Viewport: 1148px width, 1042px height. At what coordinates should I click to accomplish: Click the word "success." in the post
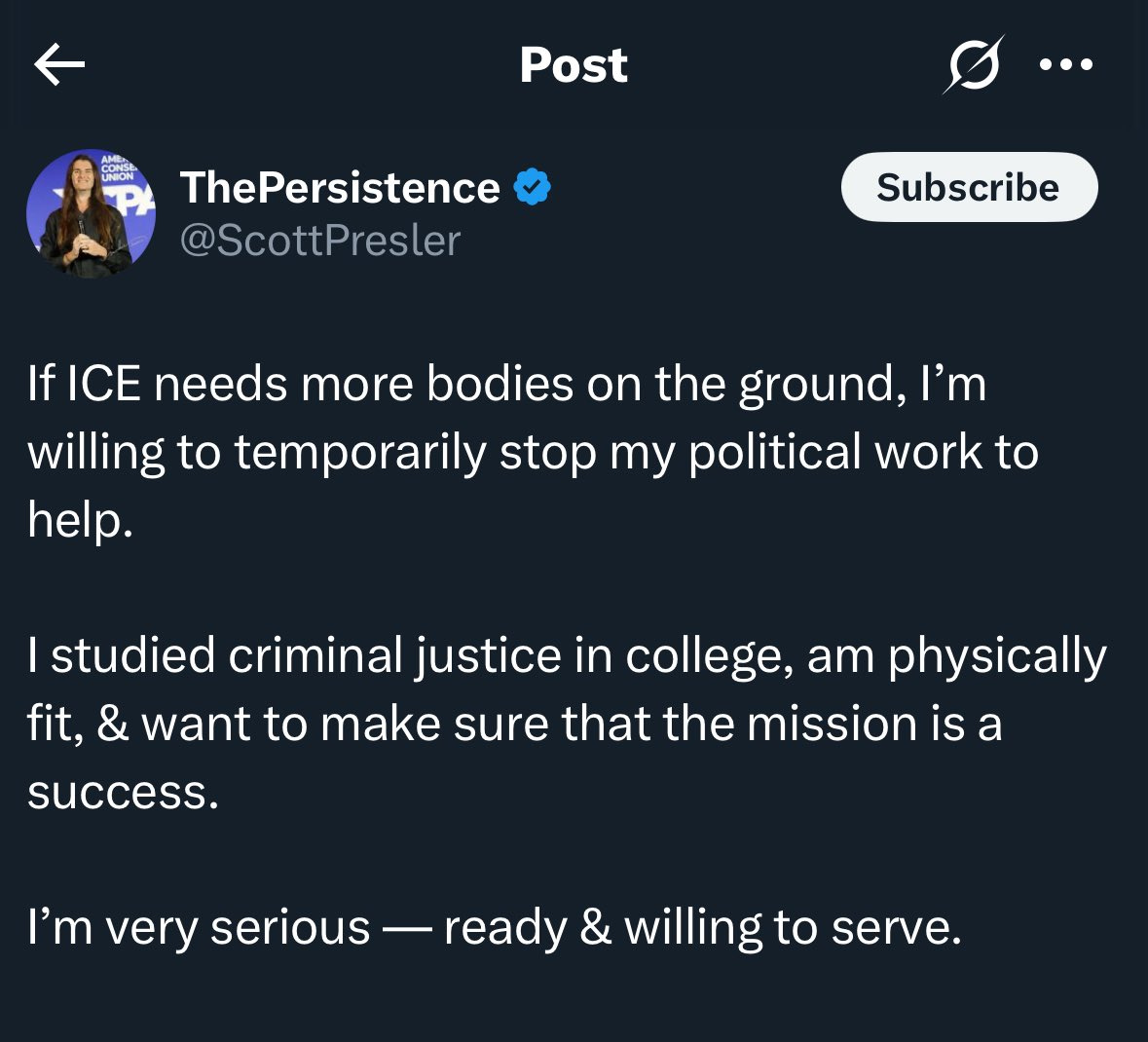pos(123,792)
